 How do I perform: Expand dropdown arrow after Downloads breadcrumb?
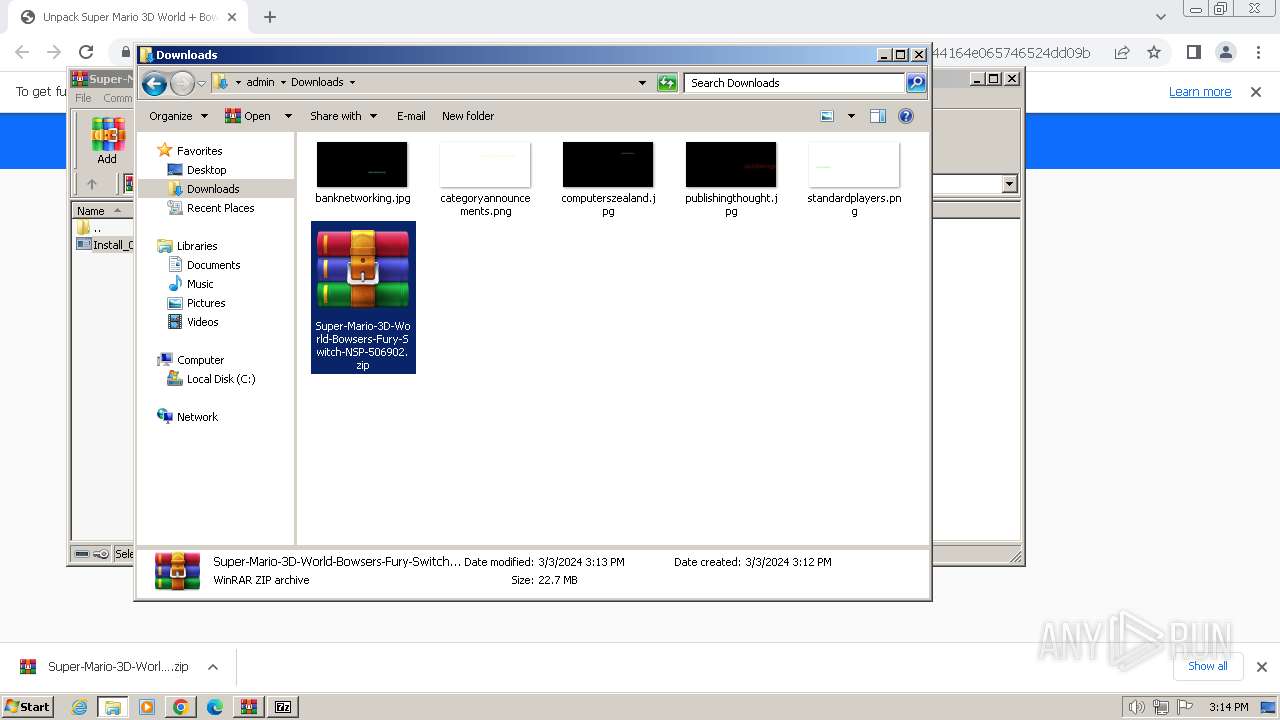(x=352, y=83)
